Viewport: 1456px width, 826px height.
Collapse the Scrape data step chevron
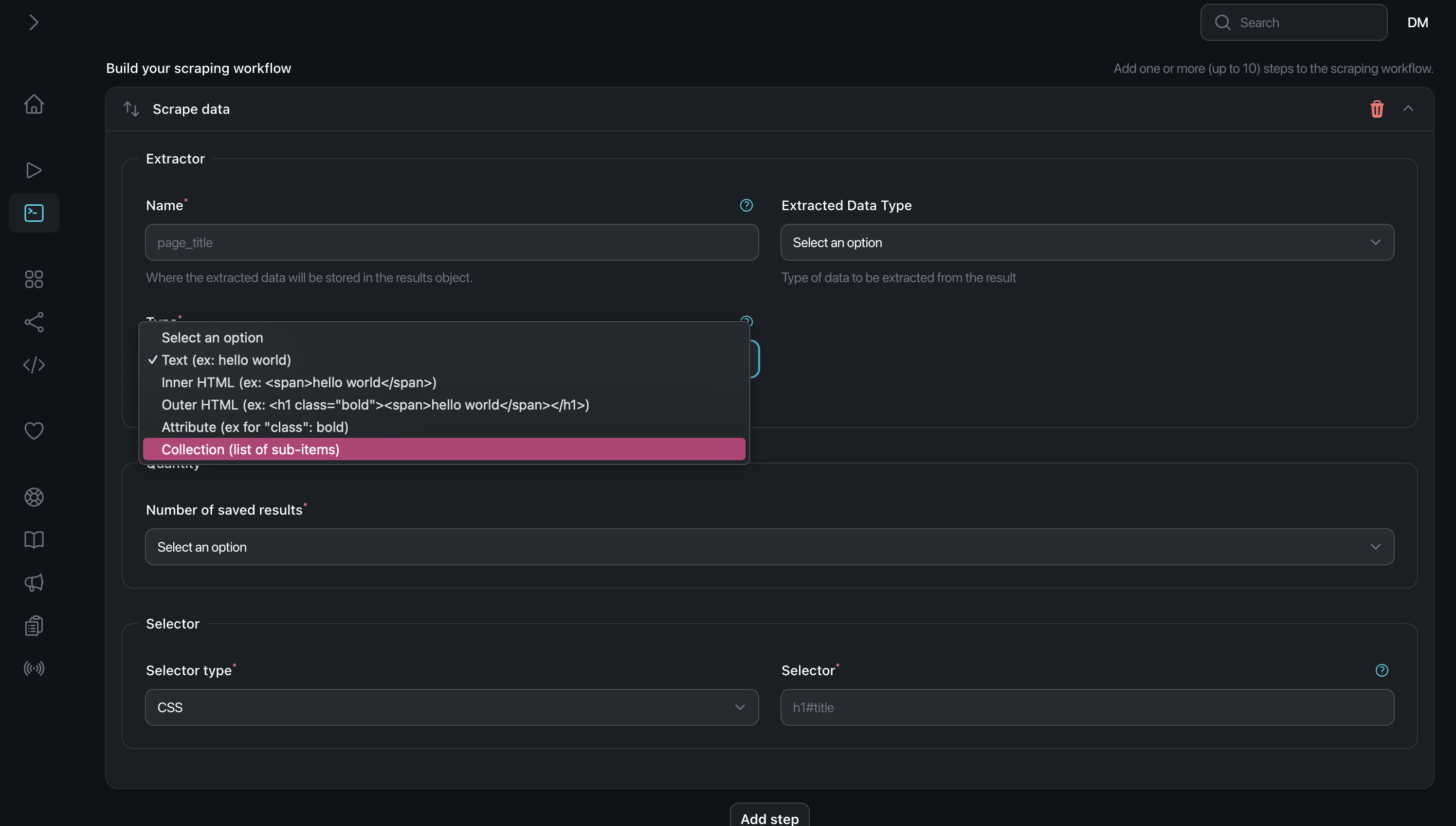(1408, 108)
